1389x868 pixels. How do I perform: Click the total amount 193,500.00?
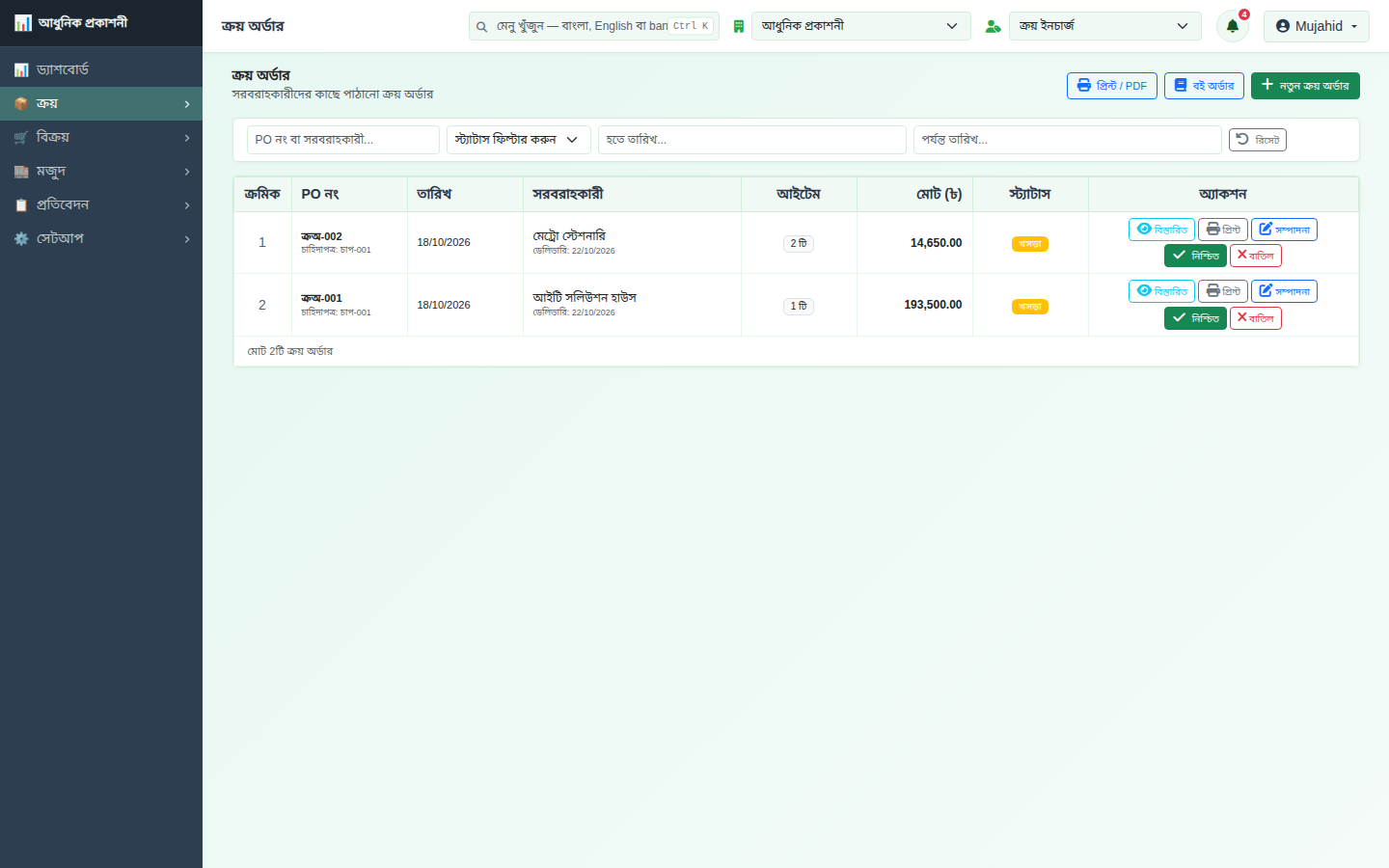(933, 305)
